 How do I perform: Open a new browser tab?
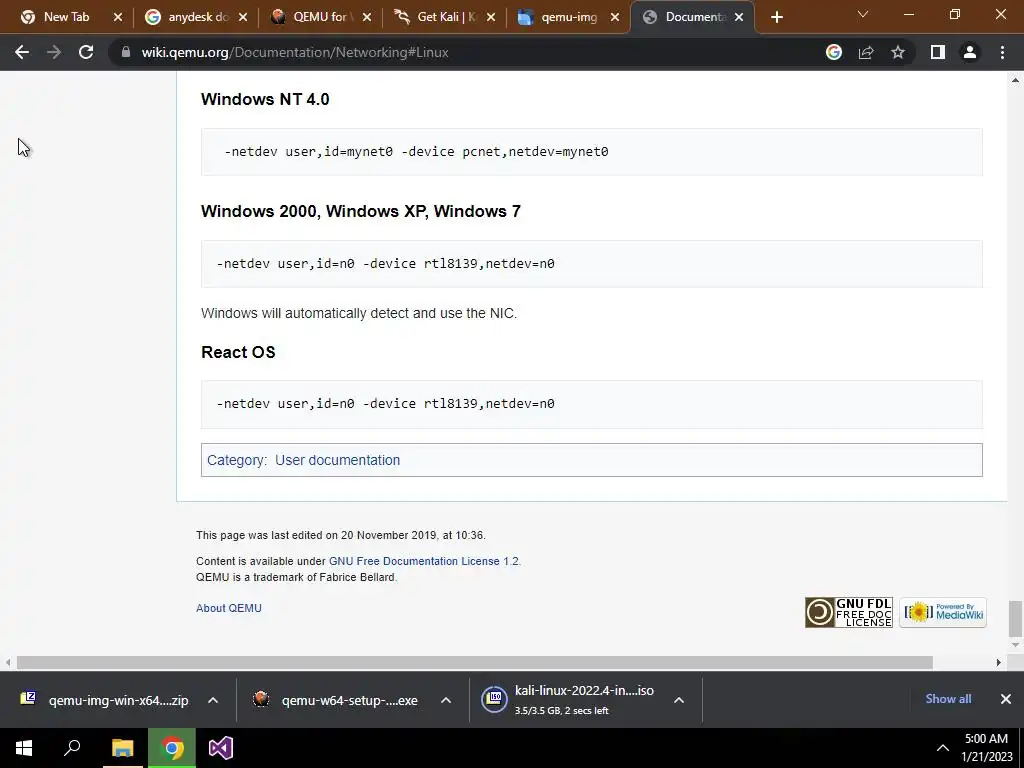[x=776, y=18]
